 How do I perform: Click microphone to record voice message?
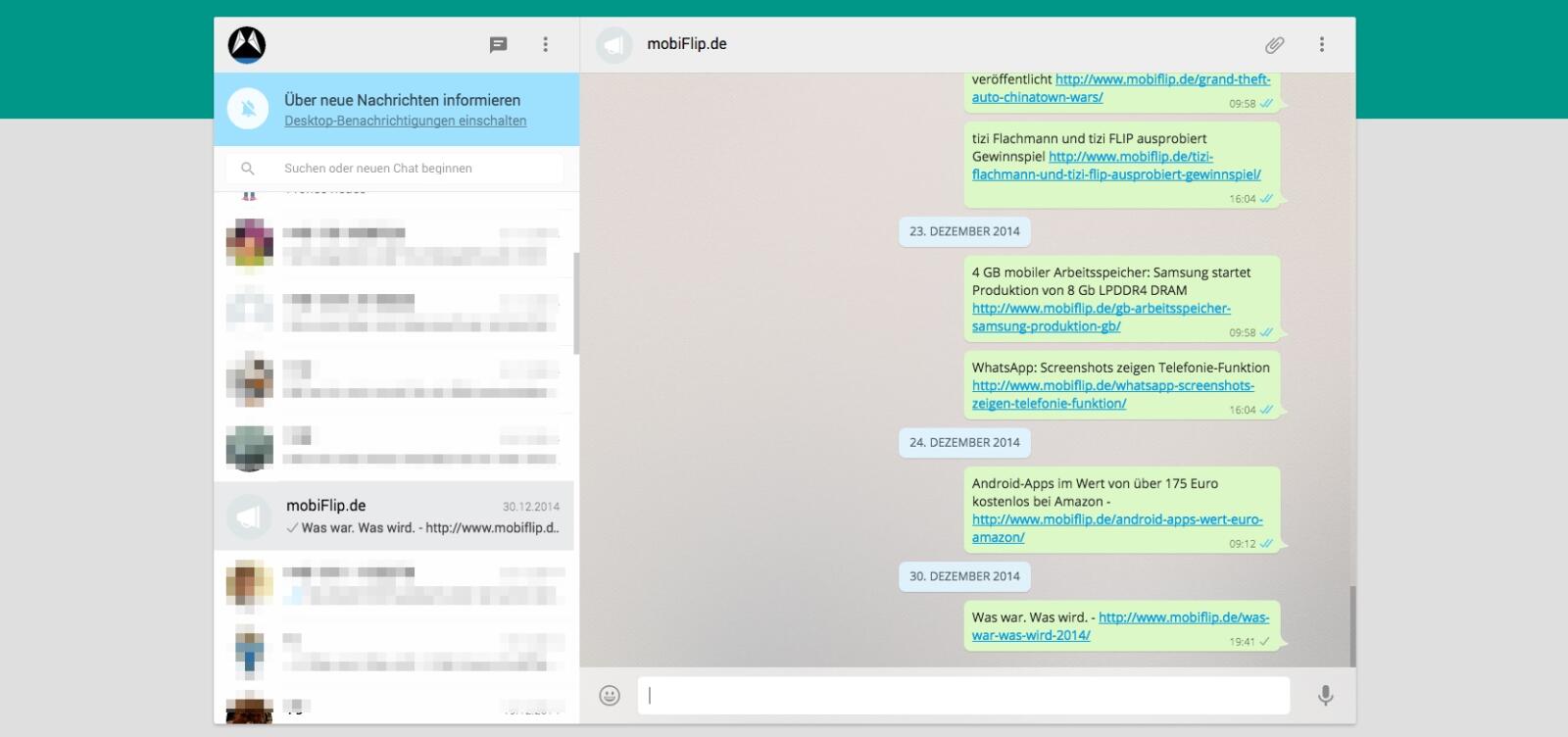pos(1325,696)
